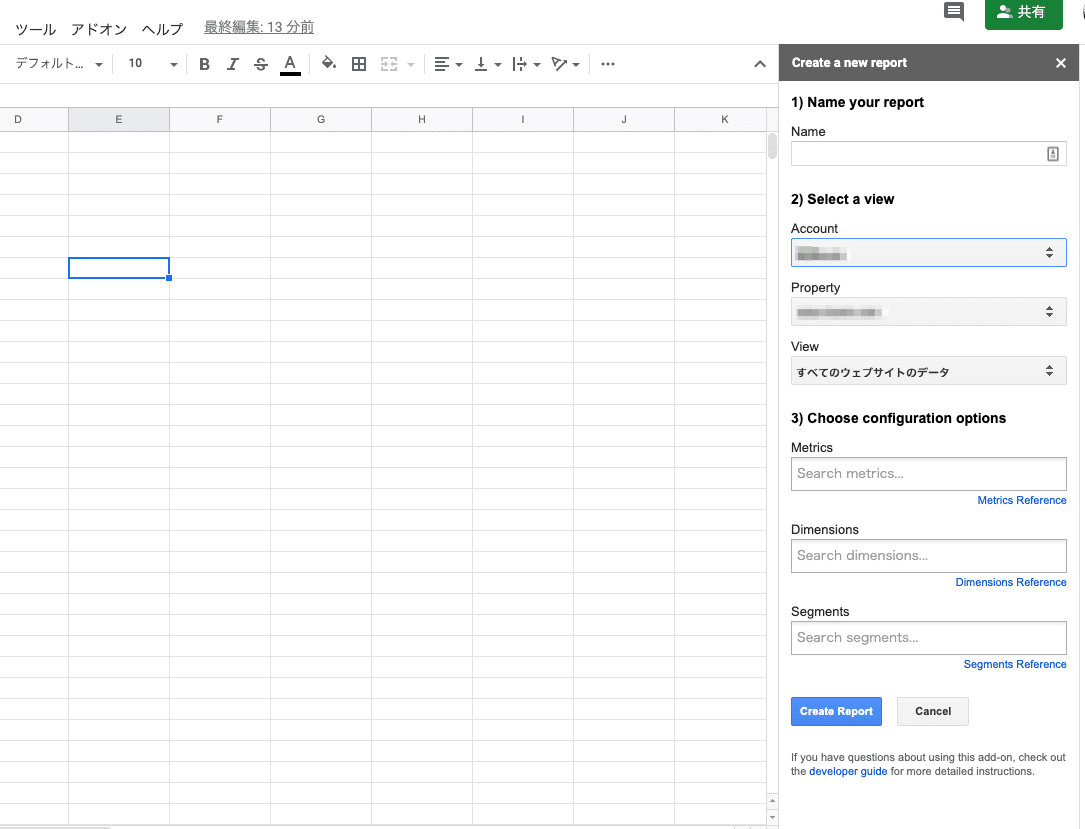Open the borders tool
This screenshot has width=1085, height=829.
(x=358, y=64)
